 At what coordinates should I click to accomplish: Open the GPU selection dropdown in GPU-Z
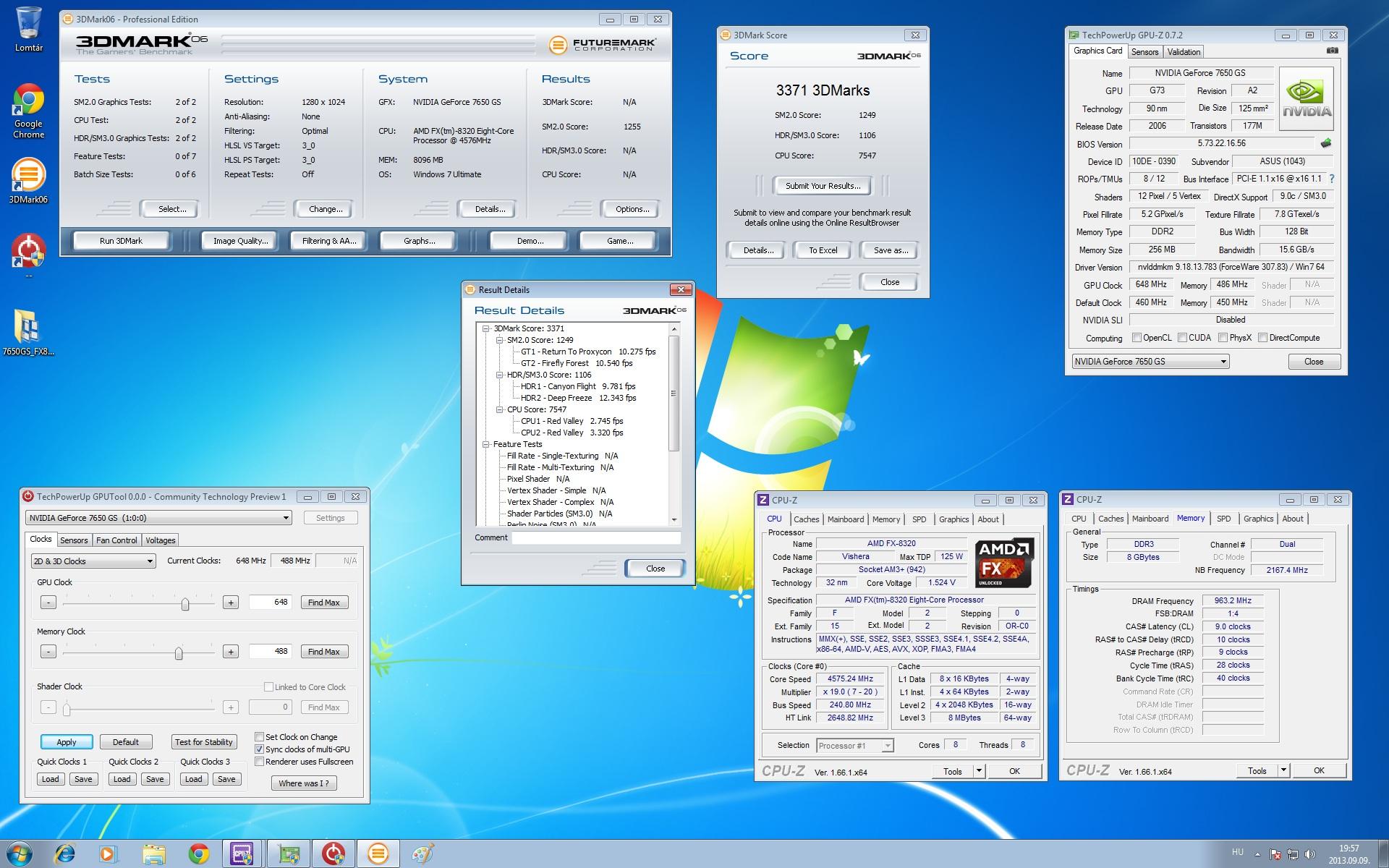[1150, 362]
